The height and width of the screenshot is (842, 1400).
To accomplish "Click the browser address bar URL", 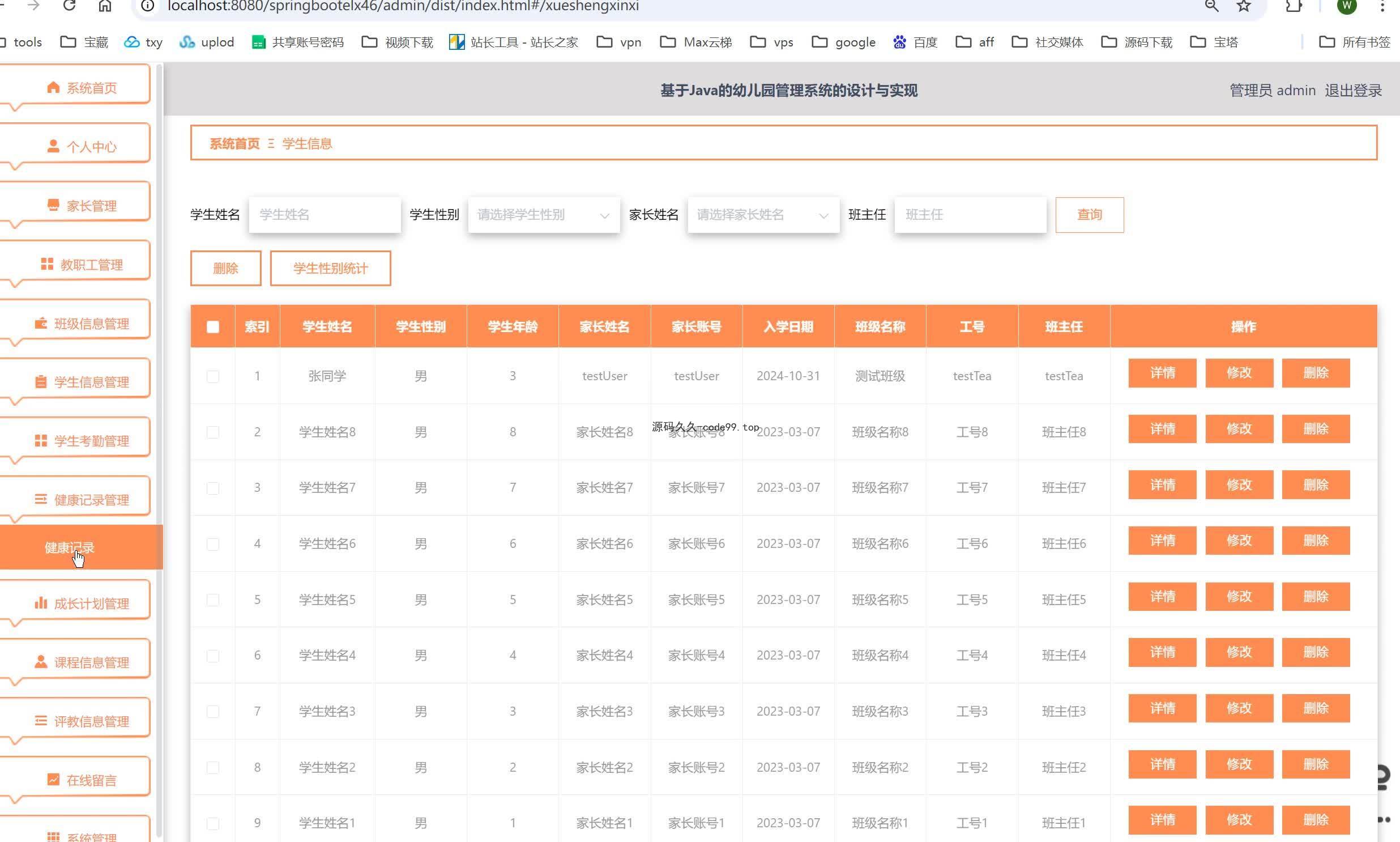I will [403, 6].
